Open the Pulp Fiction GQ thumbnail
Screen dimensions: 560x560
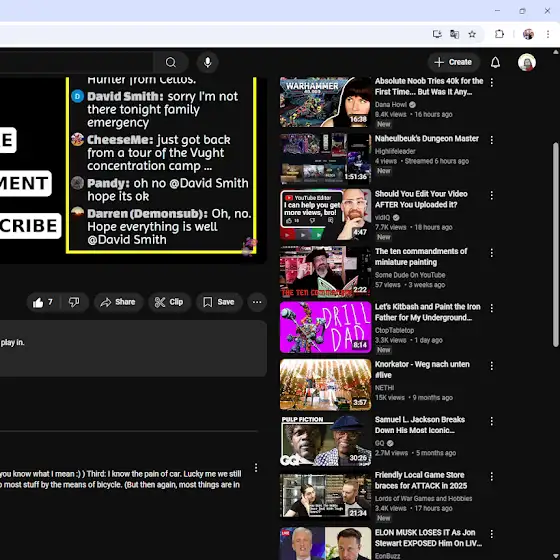(x=325, y=440)
